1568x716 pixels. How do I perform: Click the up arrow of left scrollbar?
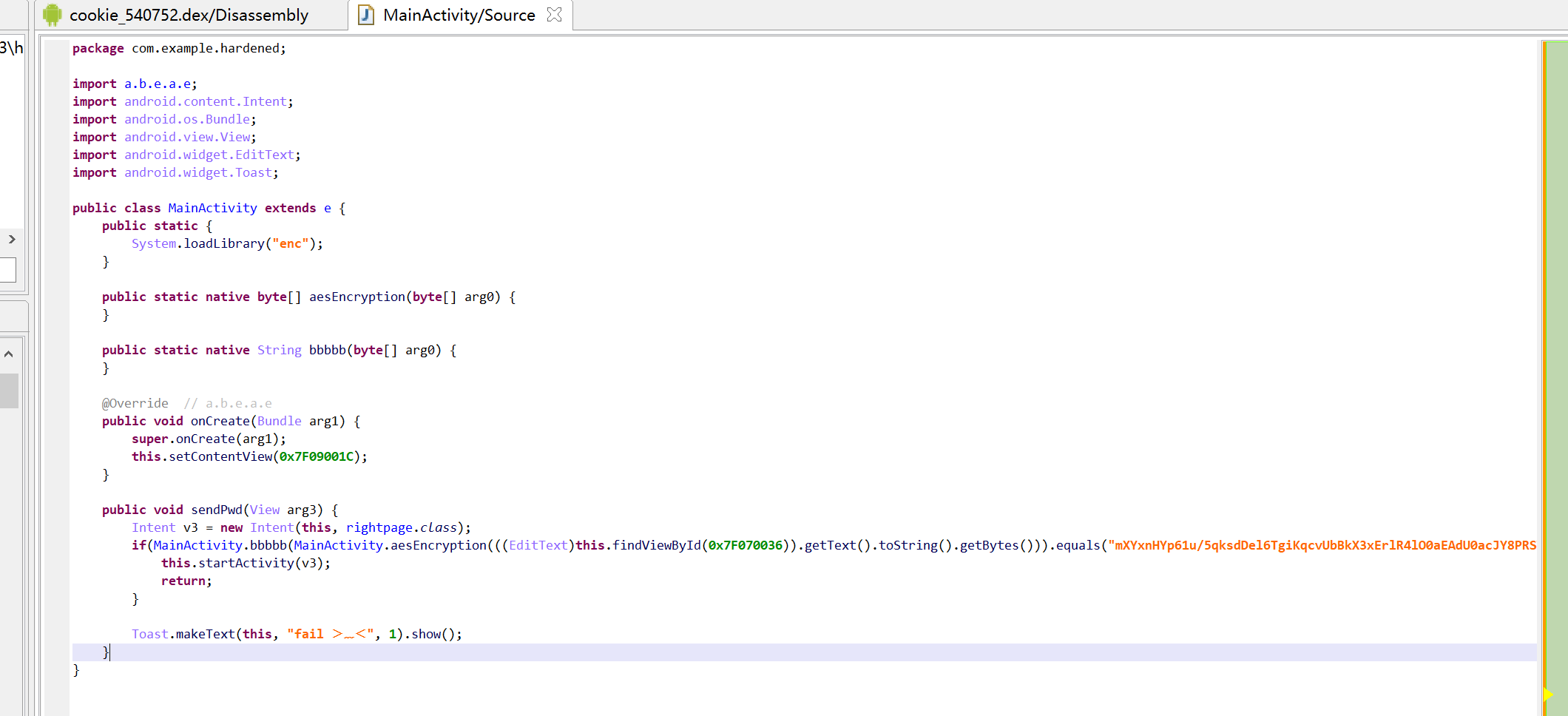[x=9, y=354]
